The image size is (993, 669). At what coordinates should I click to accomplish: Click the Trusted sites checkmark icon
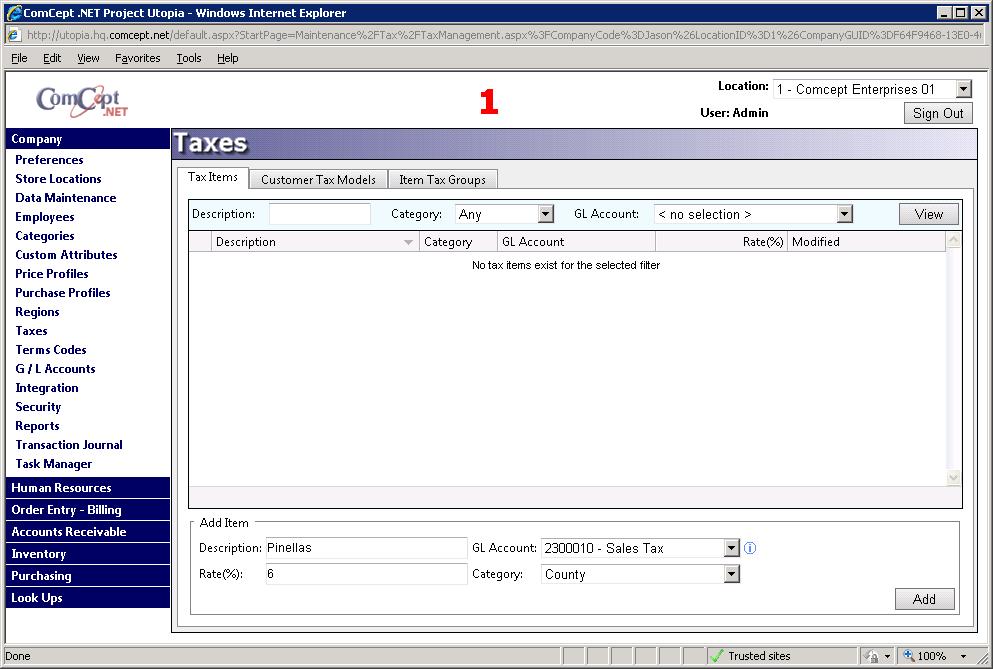[716, 656]
